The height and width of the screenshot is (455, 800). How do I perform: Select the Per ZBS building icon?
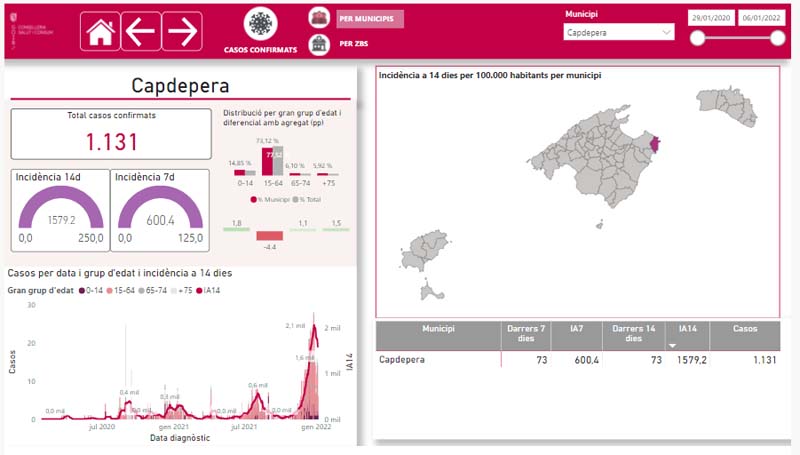[319, 44]
